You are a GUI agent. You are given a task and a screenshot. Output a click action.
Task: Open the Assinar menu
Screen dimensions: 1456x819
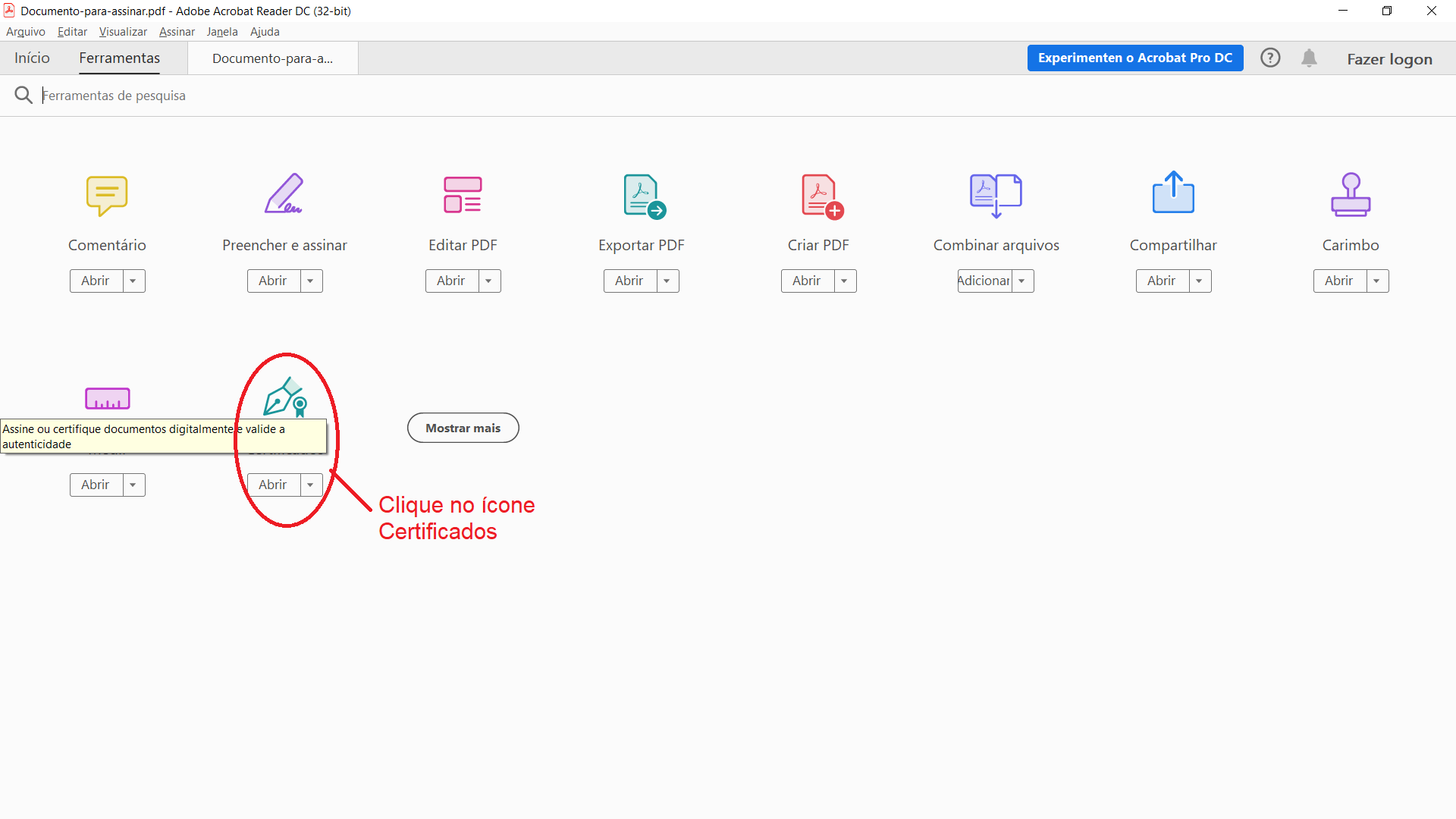point(177,32)
